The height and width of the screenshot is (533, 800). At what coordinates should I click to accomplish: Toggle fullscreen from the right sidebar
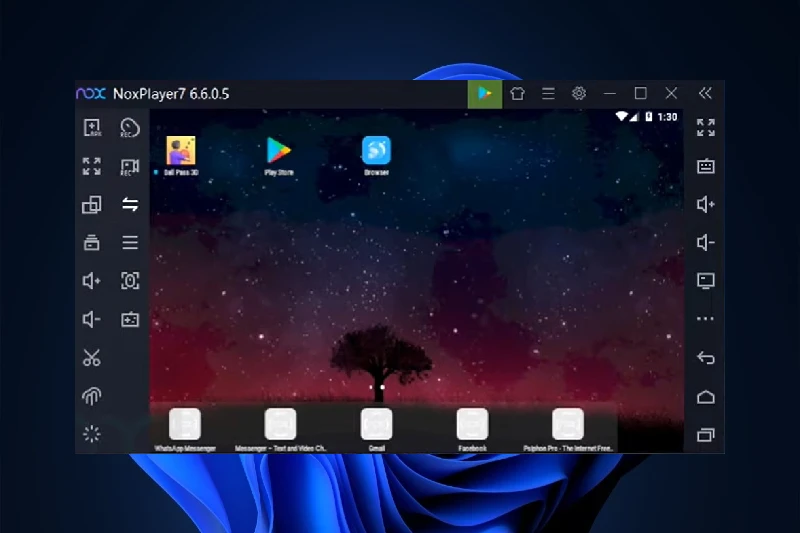point(706,128)
